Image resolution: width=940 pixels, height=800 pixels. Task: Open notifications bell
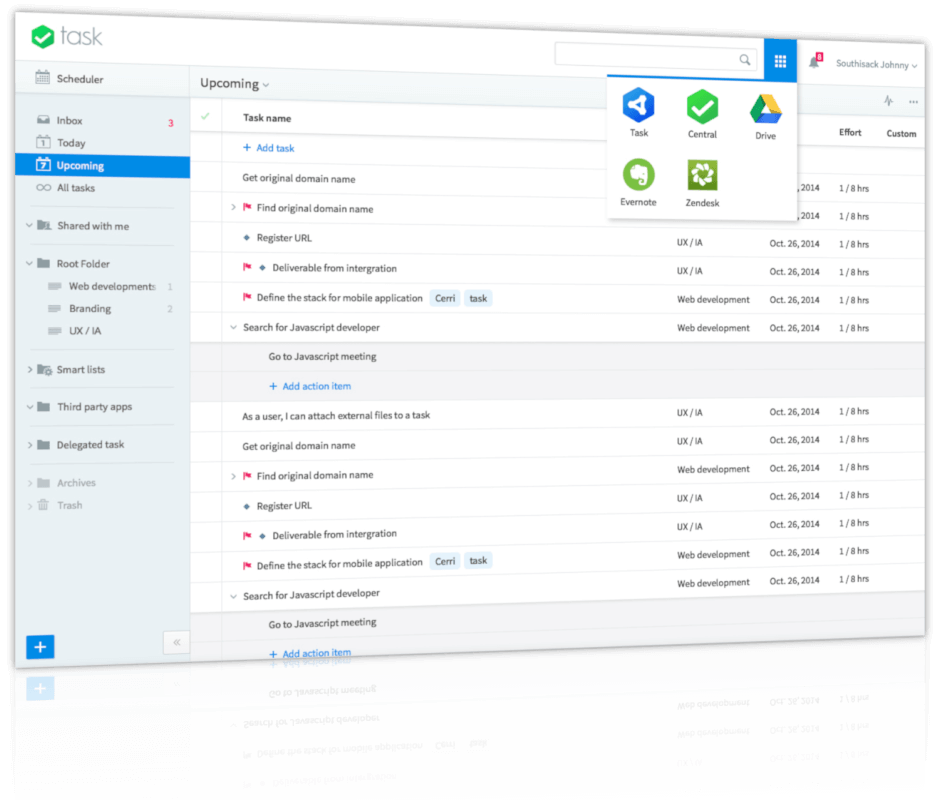tap(814, 61)
